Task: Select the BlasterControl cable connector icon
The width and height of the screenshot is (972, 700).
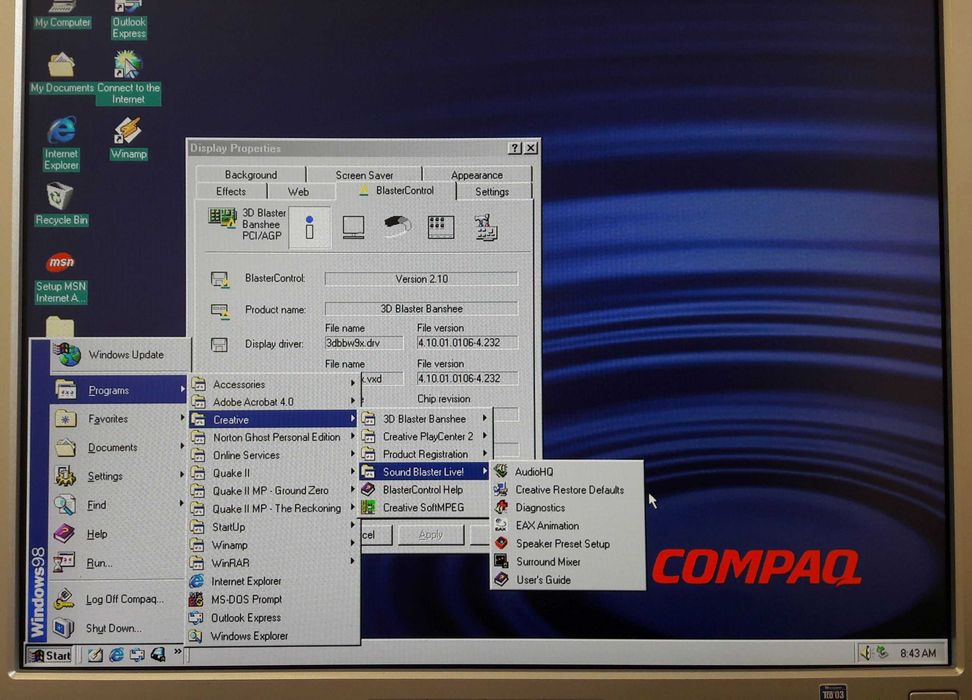Action: tap(397, 226)
